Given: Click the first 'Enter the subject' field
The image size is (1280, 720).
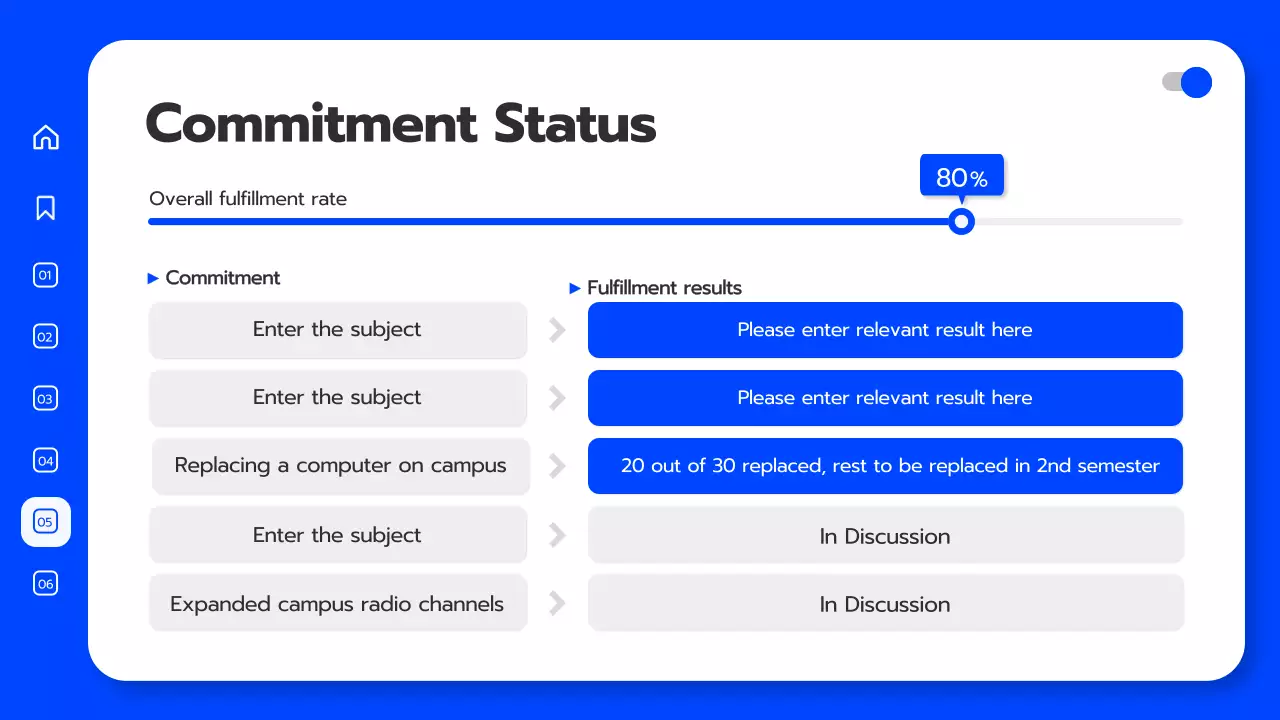Looking at the screenshot, I should [x=338, y=330].
